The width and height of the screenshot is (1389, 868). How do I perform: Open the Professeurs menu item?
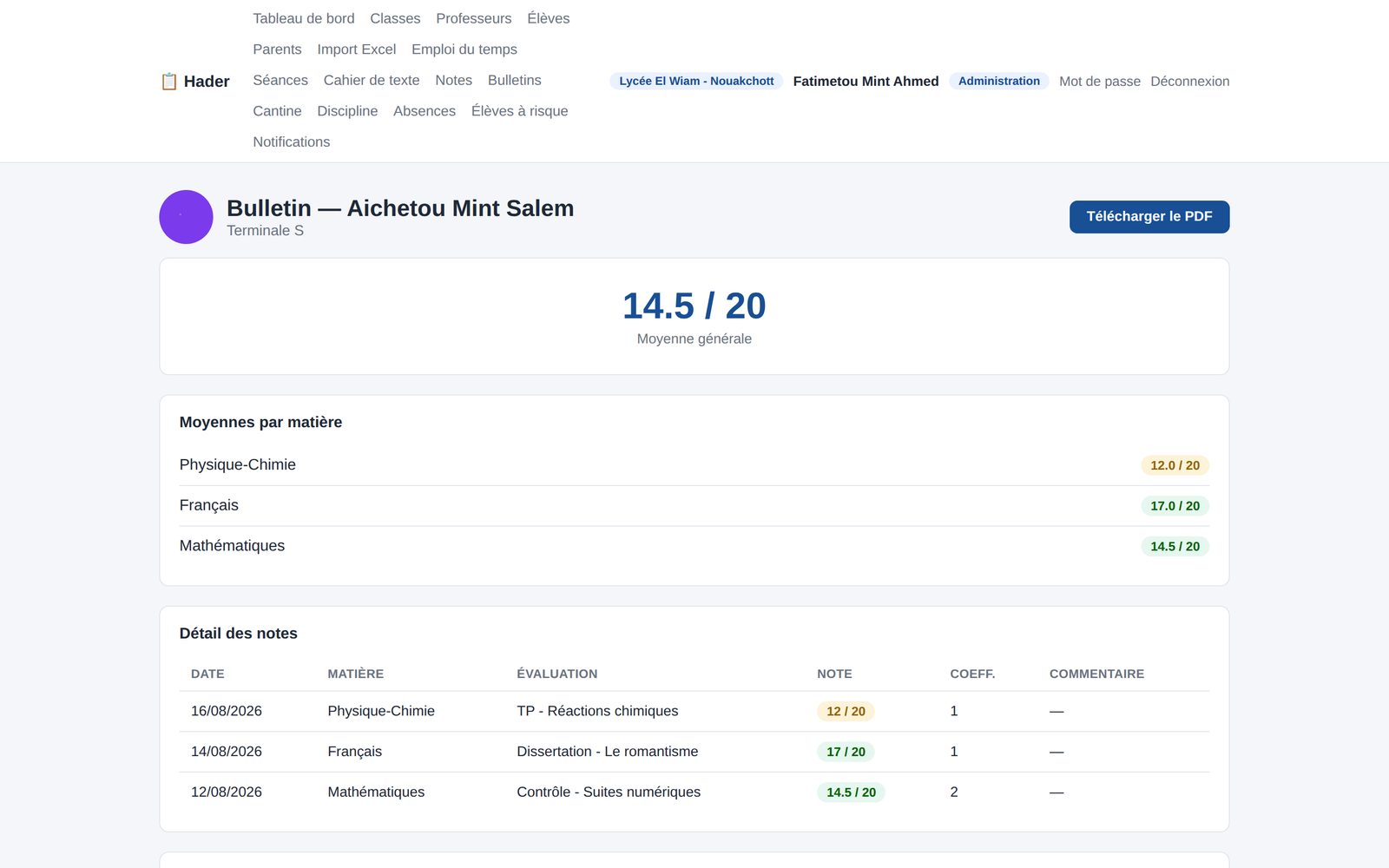click(474, 18)
